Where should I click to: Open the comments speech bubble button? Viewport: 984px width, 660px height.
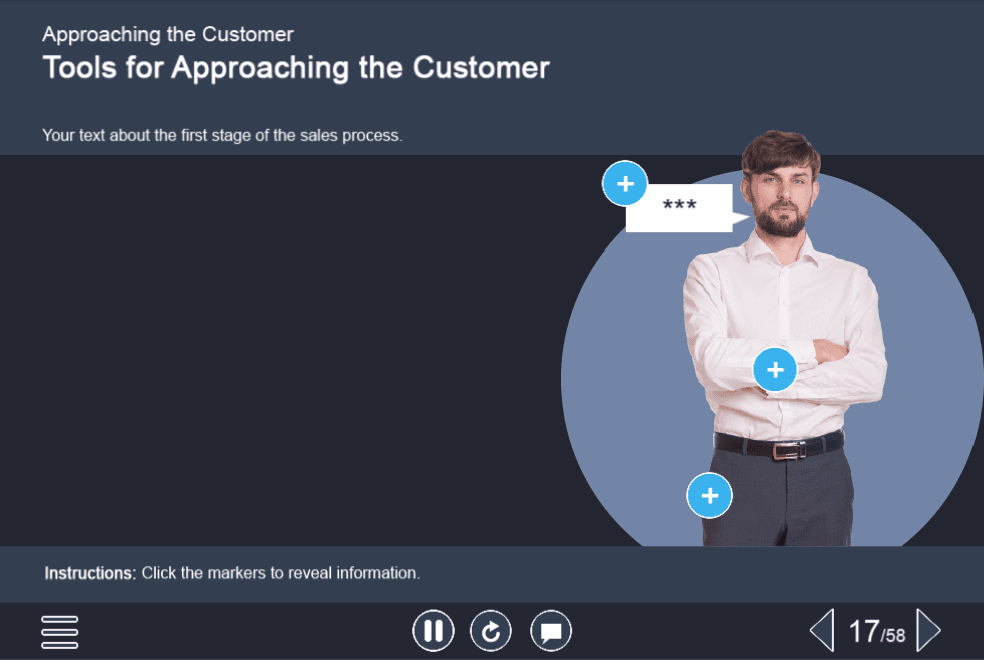tap(551, 631)
